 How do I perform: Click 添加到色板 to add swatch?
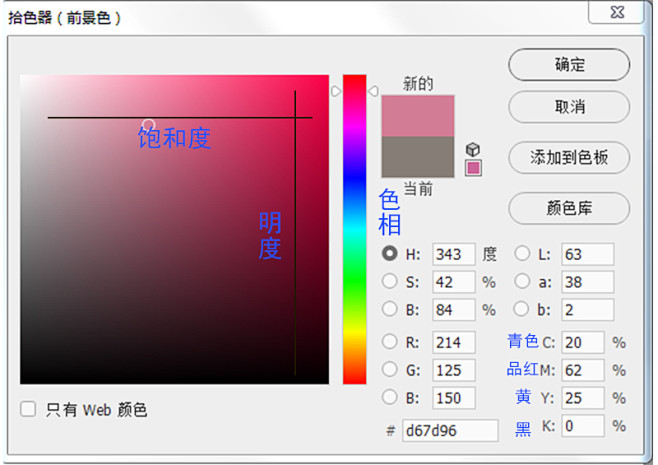click(x=569, y=157)
